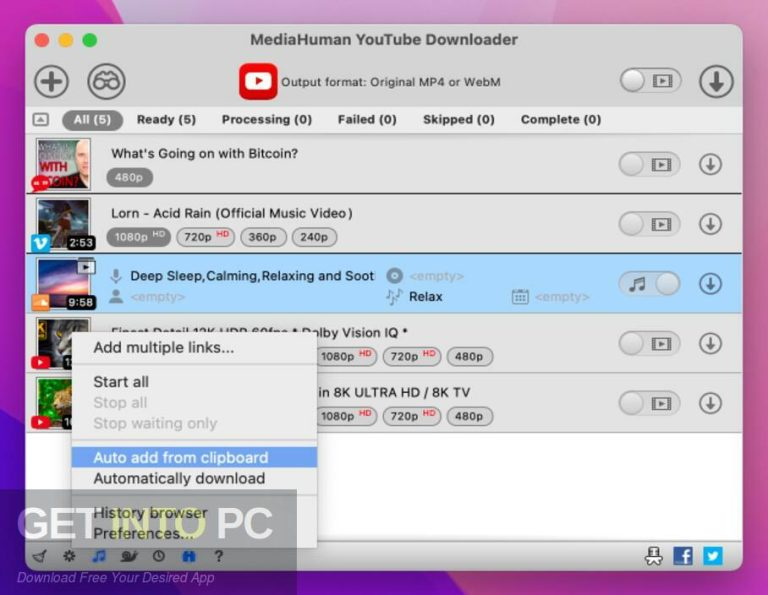The width and height of the screenshot is (768, 595).
Task: Toggle global audio/video mode switch in toolbar
Action: tap(650, 81)
